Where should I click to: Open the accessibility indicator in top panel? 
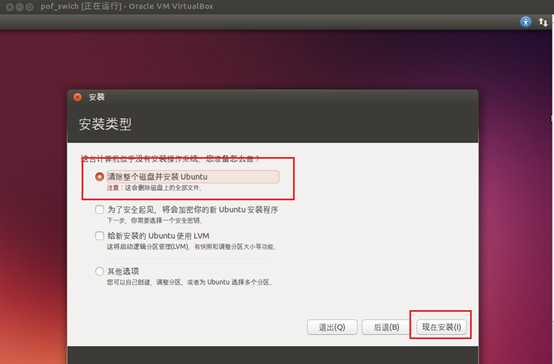(x=525, y=22)
